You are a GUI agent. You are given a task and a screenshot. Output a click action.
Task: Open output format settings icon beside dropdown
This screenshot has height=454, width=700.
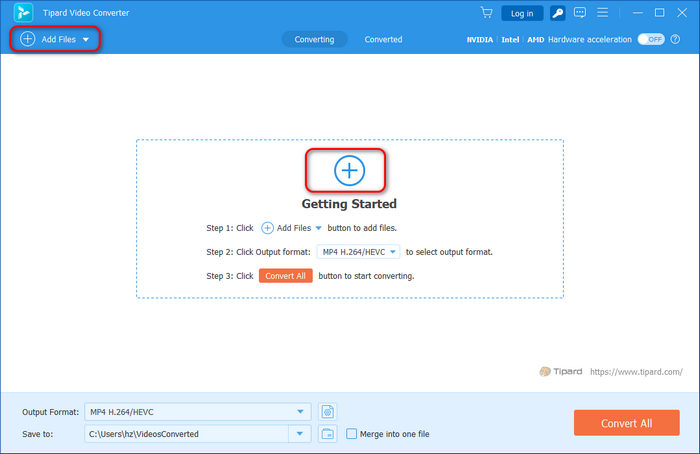[x=328, y=412]
